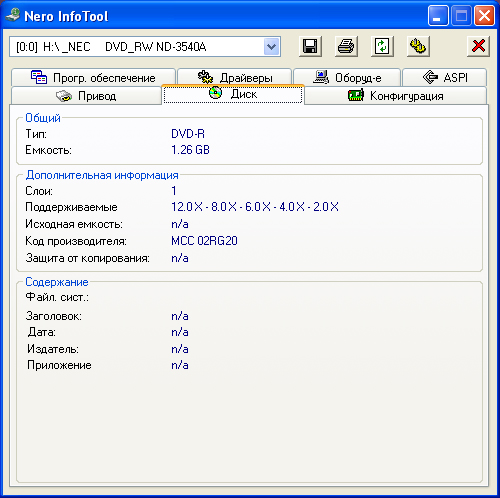
Task: Click the Защита от копирования label
Action: pyautogui.click(x=88, y=258)
